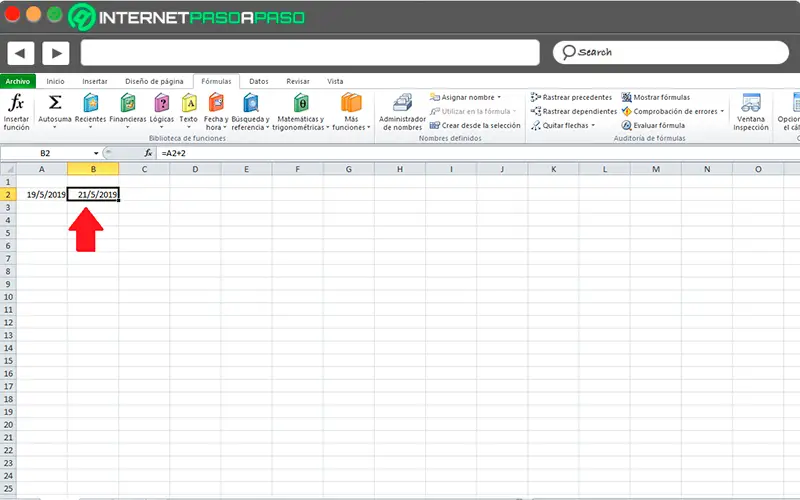Image resolution: width=800 pixels, height=500 pixels.
Task: Open the Archivo tab
Action: click(18, 81)
